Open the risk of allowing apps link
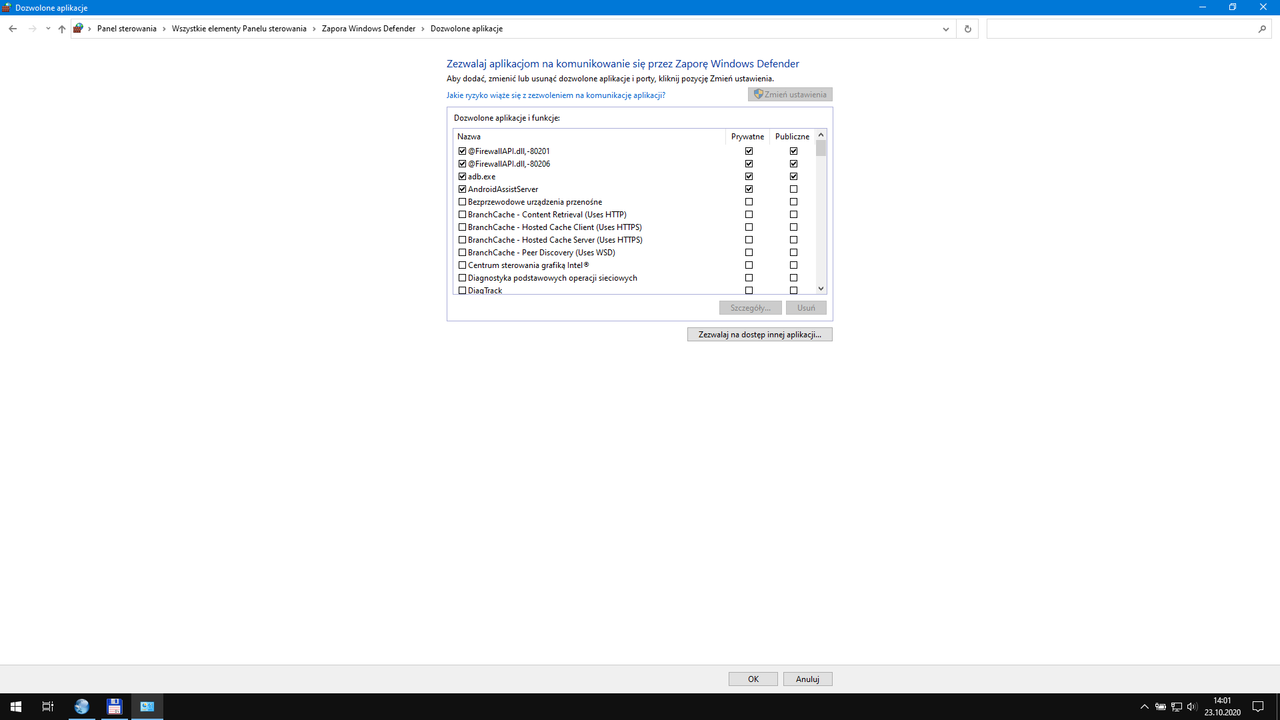Viewport: 1280px width, 720px height. 555,95
